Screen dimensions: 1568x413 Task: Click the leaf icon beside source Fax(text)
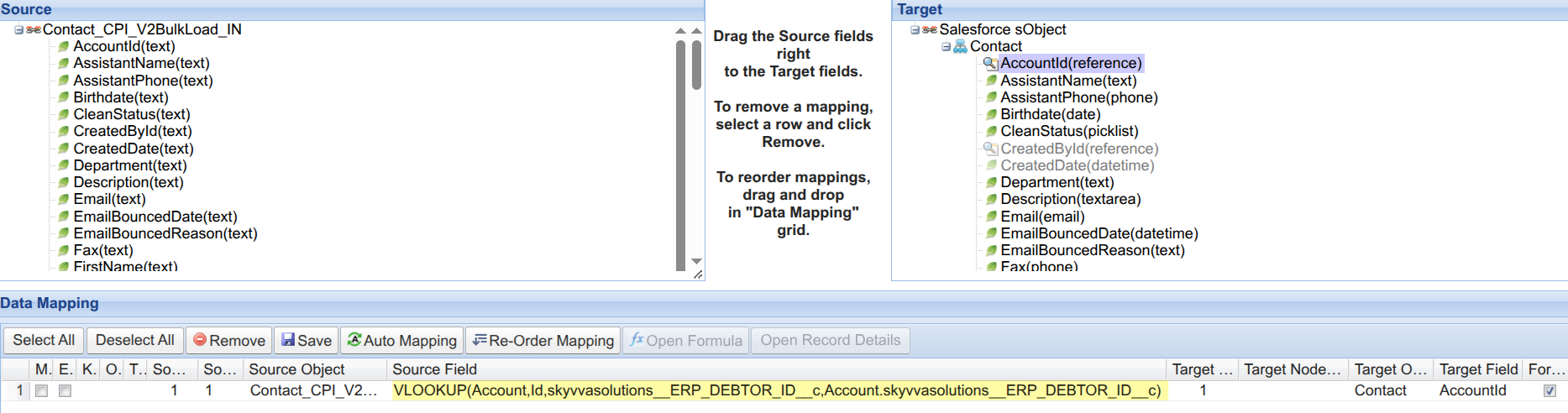(64, 250)
